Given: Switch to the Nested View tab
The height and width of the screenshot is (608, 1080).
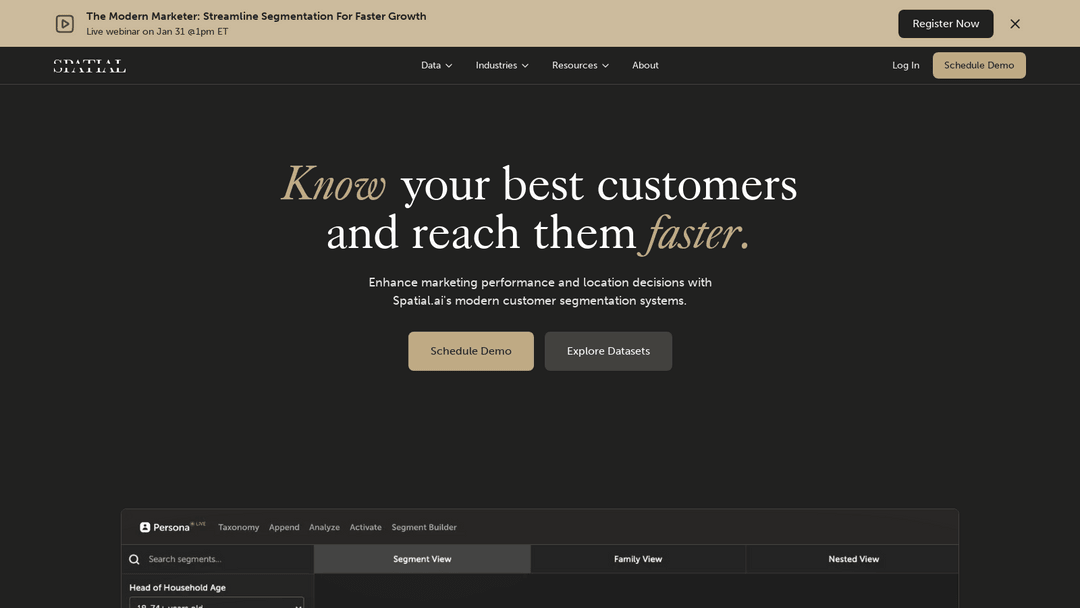Looking at the screenshot, I should [853, 559].
